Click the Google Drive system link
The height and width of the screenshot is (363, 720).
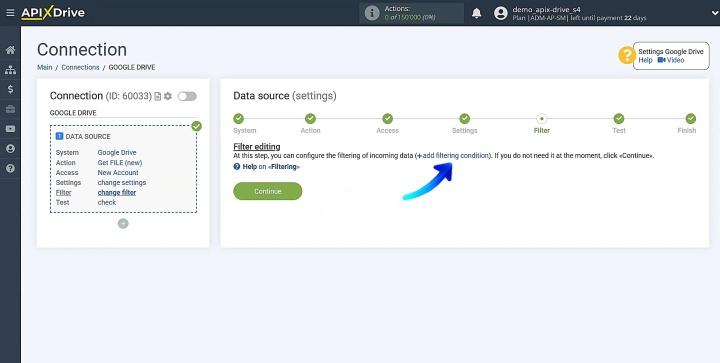tap(117, 152)
